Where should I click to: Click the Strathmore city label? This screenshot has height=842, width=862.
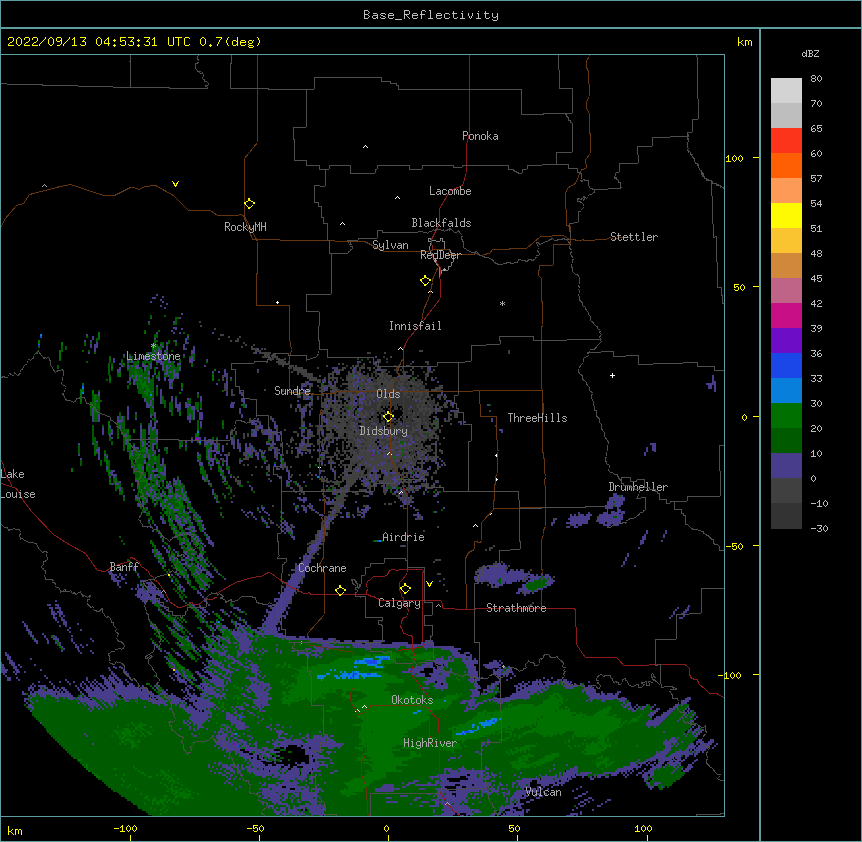click(x=516, y=608)
